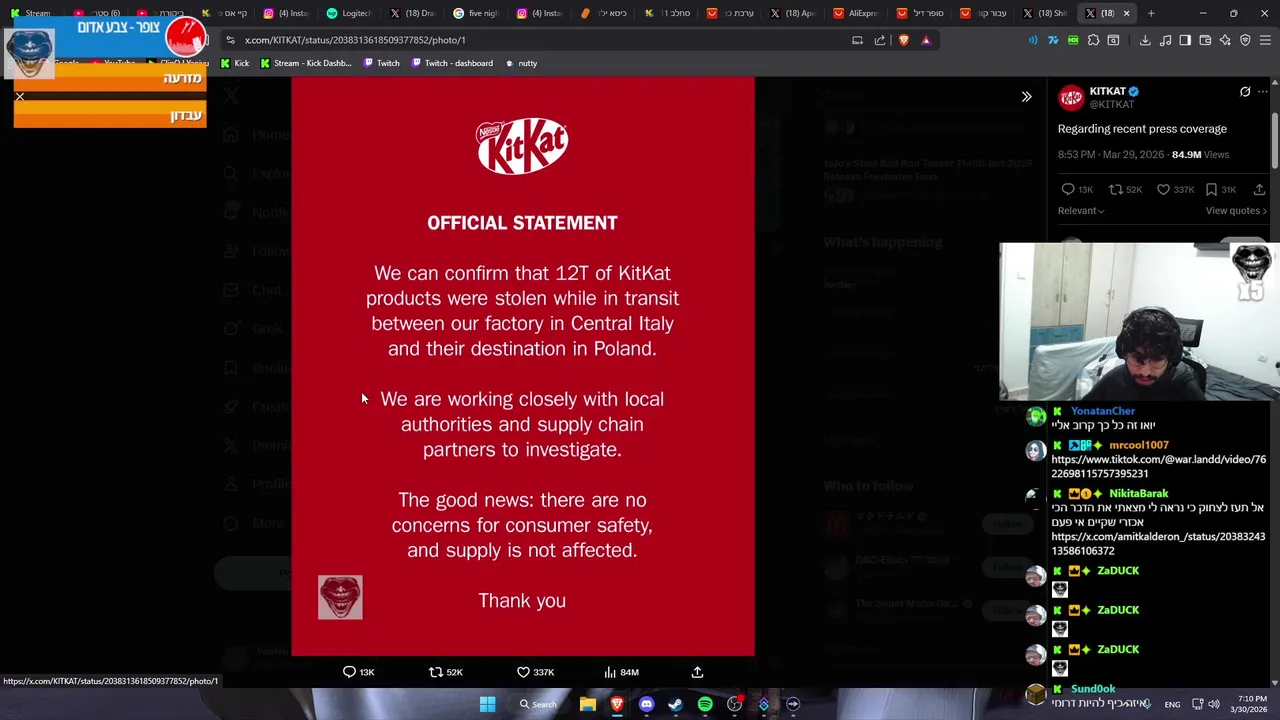
Task: Collapse the tweet side panel with double chevron
Action: [x=1026, y=97]
